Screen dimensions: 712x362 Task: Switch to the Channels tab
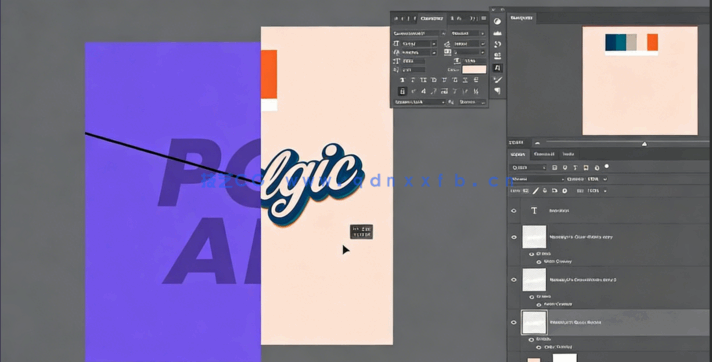click(544, 154)
